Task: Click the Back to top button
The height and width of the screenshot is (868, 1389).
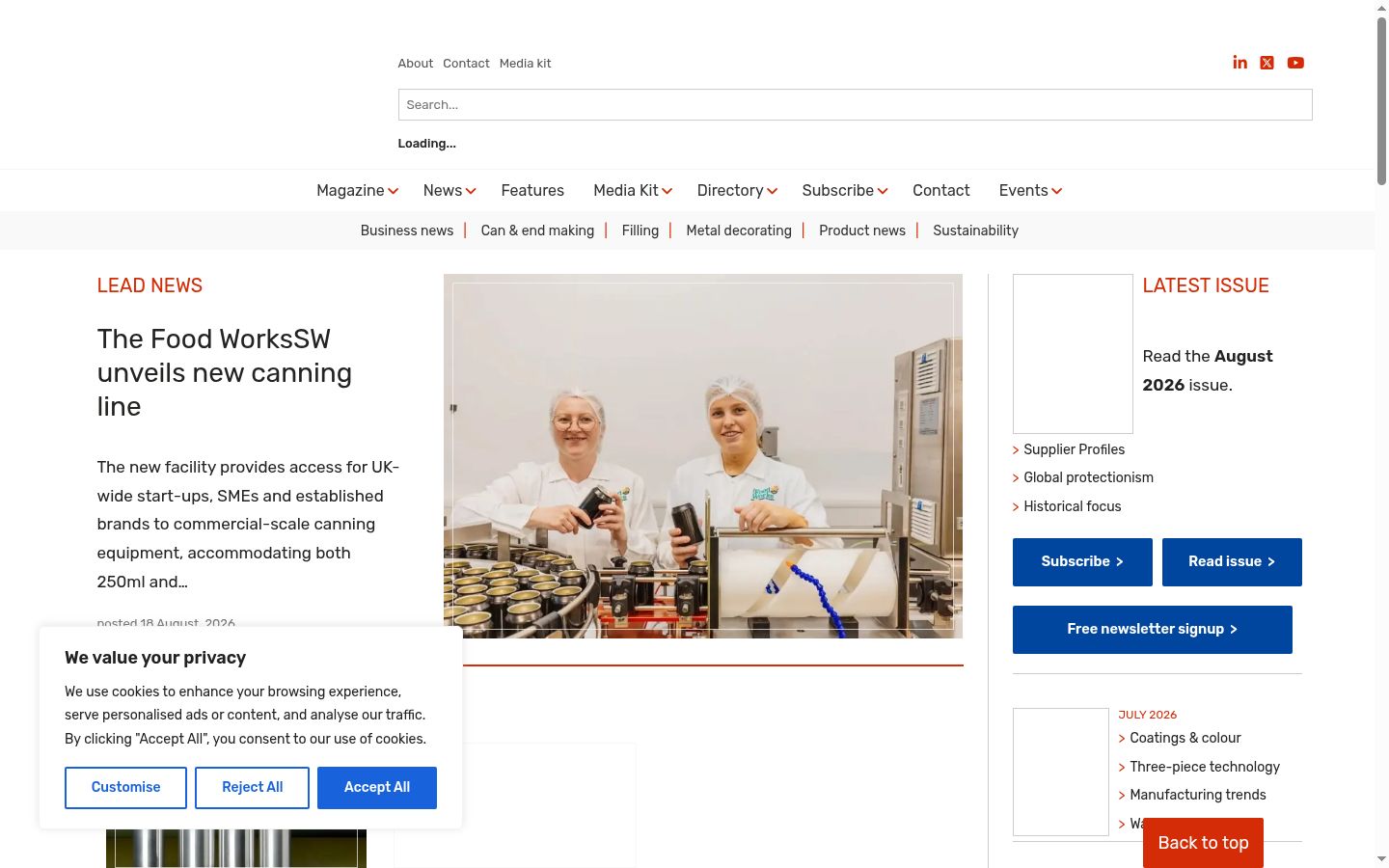Action: tap(1203, 843)
